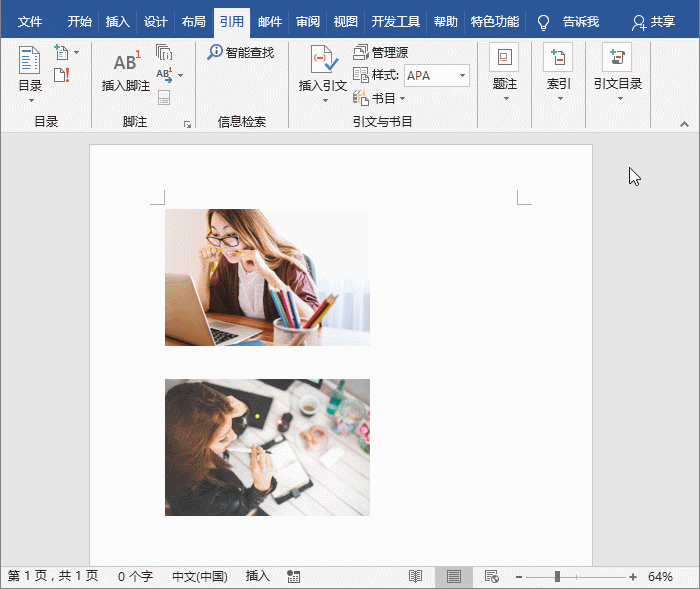
Task: Click the 引文目录 table of authorities icon
Action: pyautogui.click(x=617, y=57)
